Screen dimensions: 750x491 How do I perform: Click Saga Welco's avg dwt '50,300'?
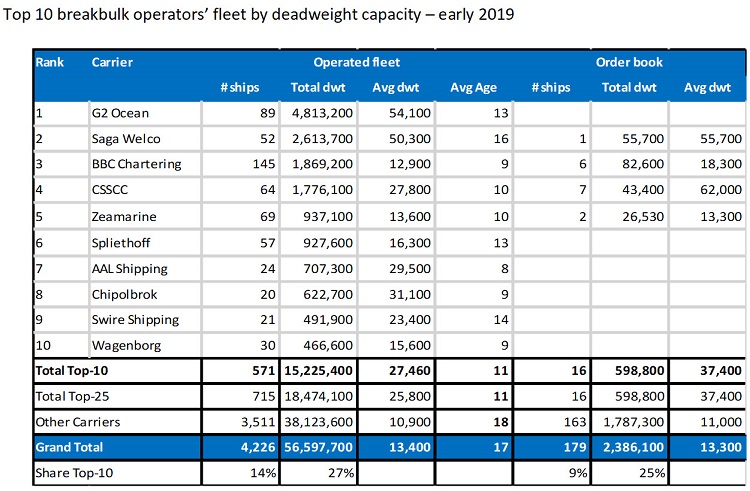click(410, 139)
